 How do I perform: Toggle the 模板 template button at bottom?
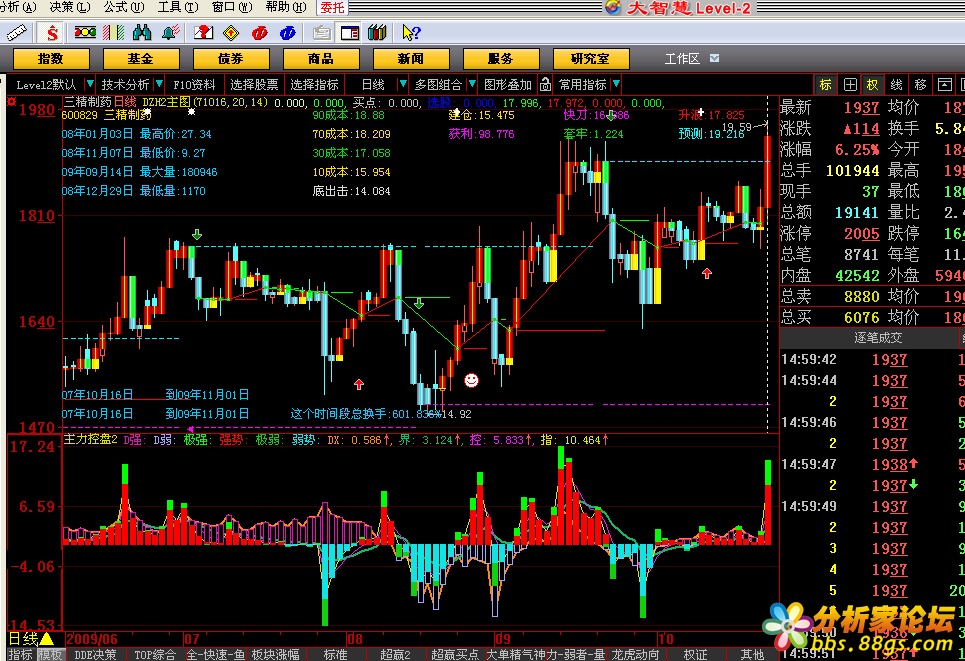coord(50,655)
